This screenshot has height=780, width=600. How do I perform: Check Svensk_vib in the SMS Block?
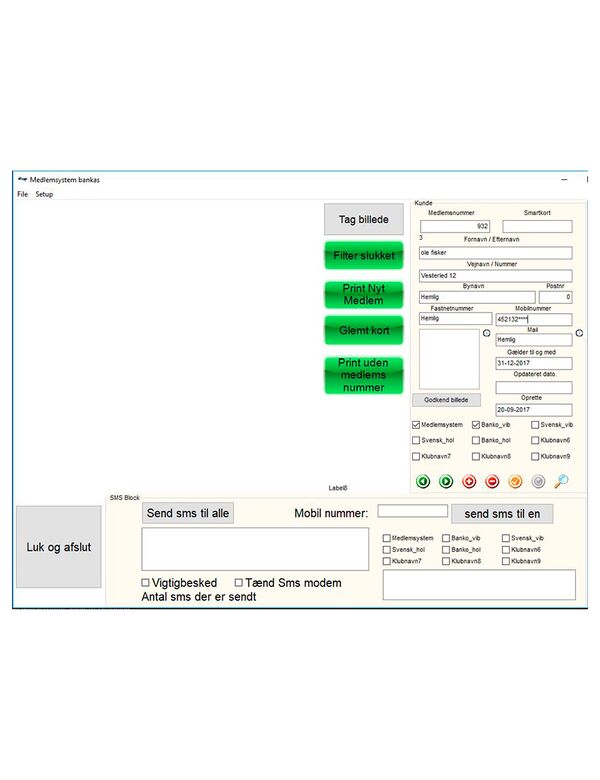(507, 538)
